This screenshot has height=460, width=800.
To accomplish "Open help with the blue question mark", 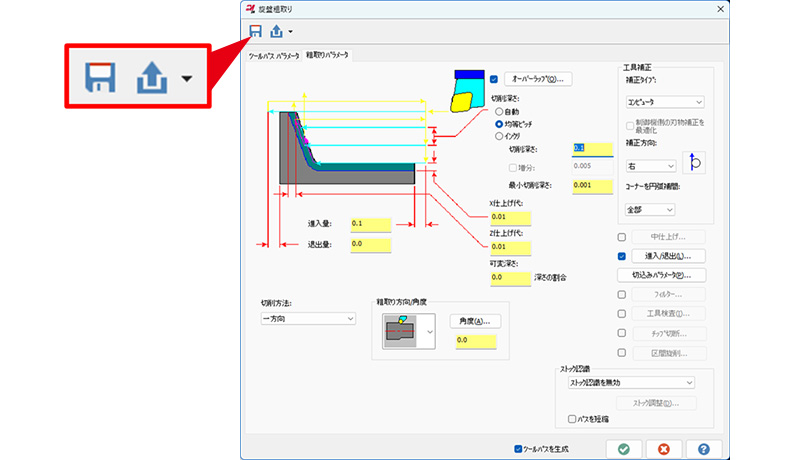I will 704,449.
